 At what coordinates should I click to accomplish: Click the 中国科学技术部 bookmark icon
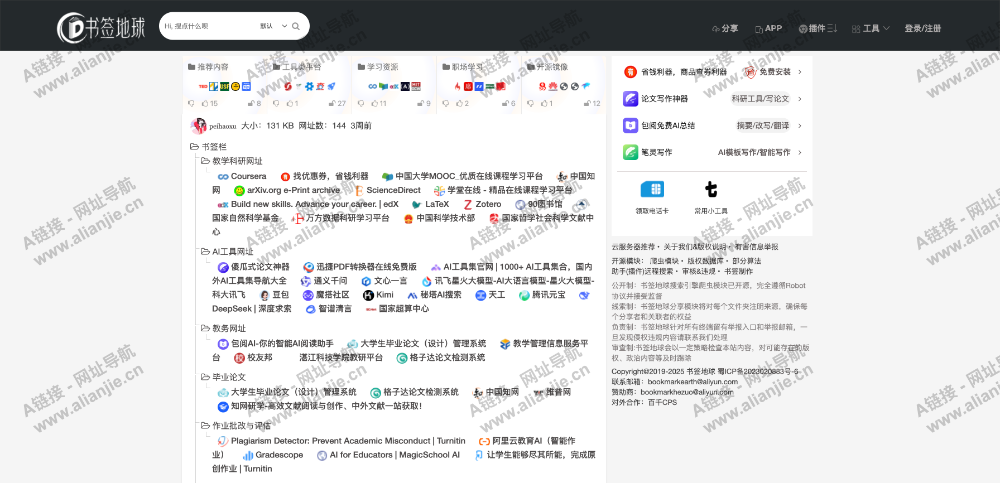[408, 218]
